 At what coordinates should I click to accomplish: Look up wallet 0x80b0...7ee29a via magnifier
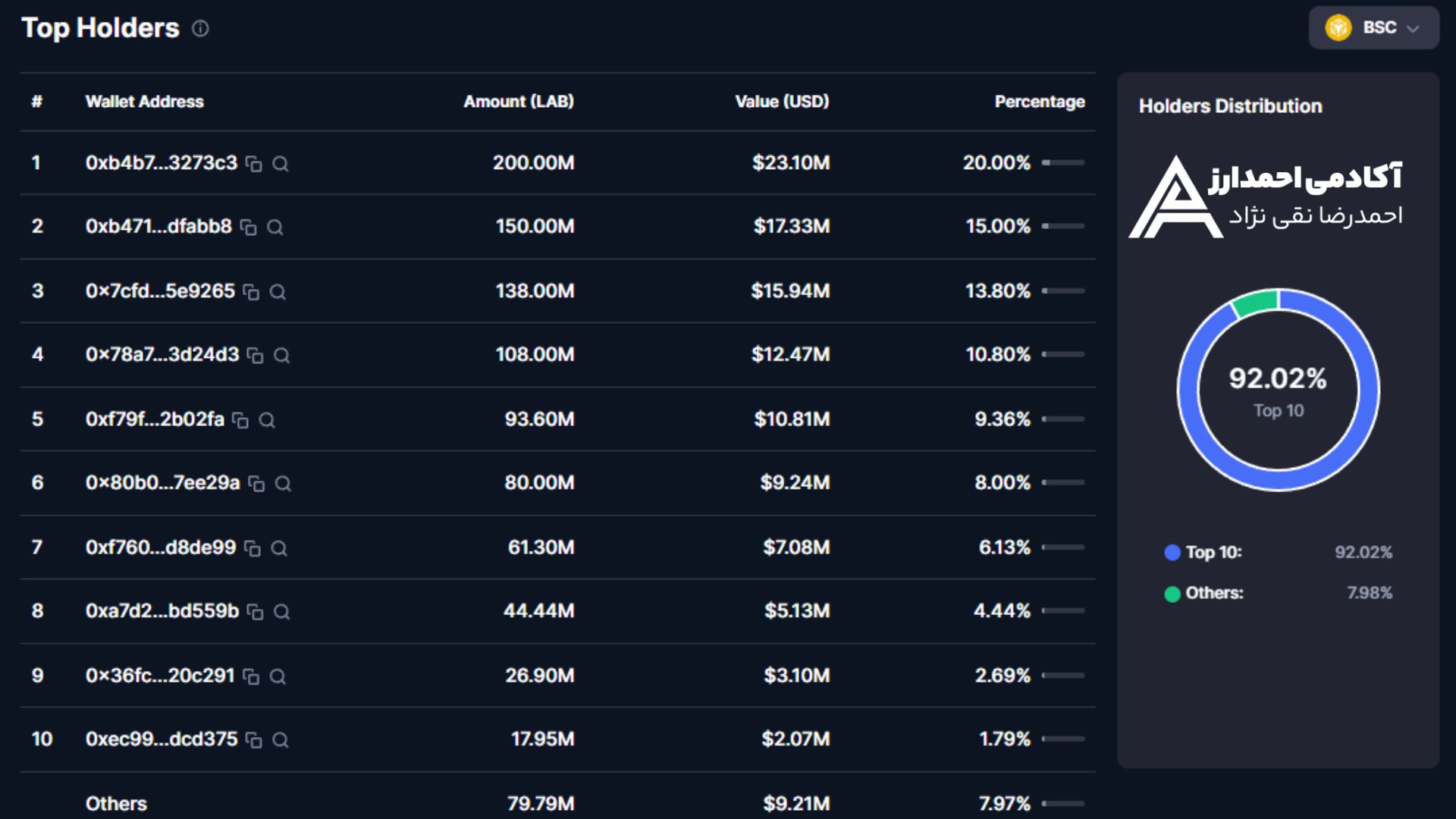tap(283, 484)
